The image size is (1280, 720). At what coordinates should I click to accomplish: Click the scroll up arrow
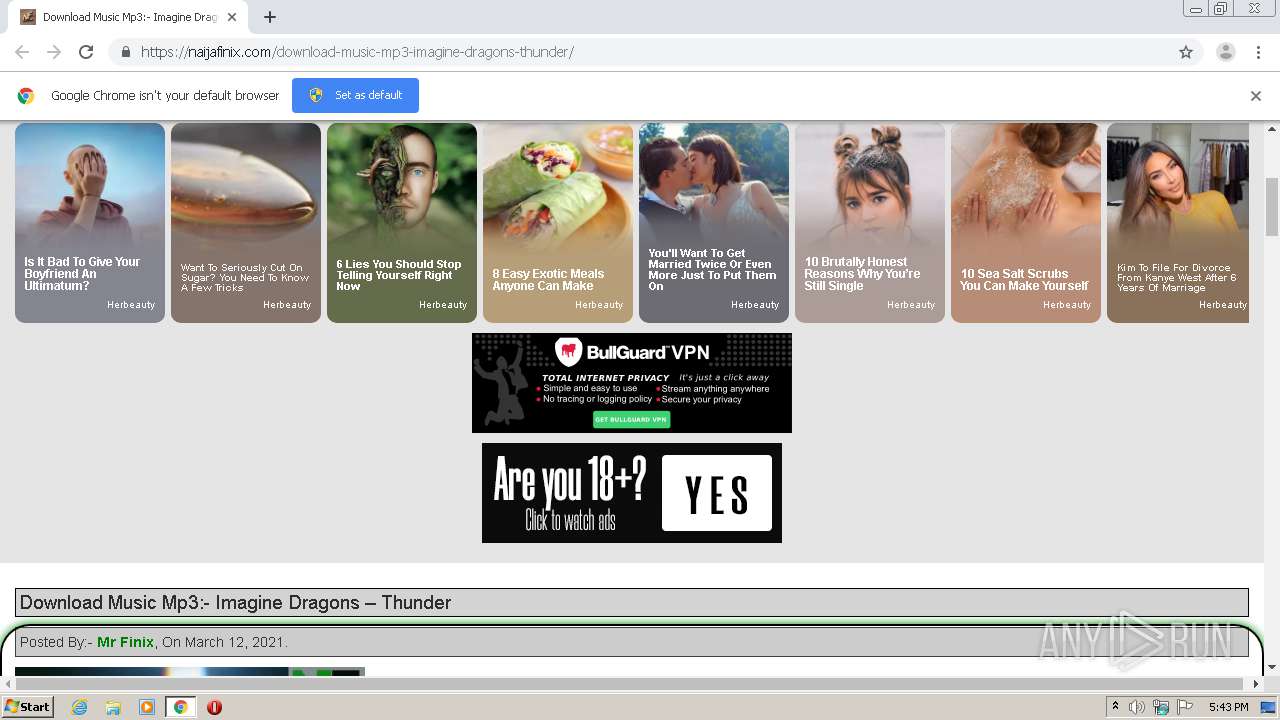coord(1271,130)
